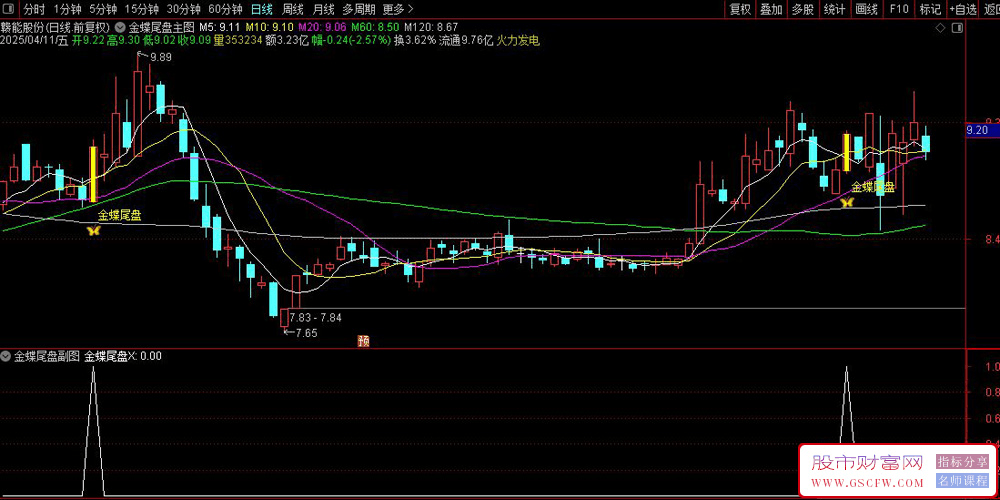The image size is (1000, 500).
Task: Switch to the 周线 weekly tab
Action: tap(293, 9)
